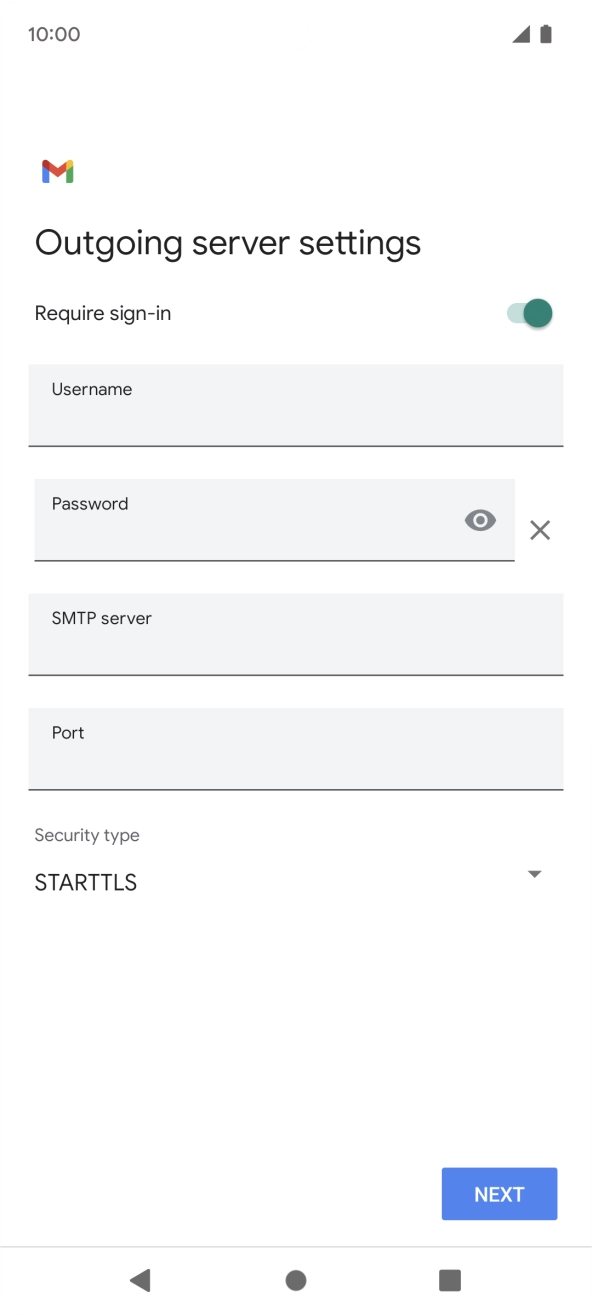The width and height of the screenshot is (592, 1315).
Task: Focus the Username input field
Action: [x=296, y=405]
